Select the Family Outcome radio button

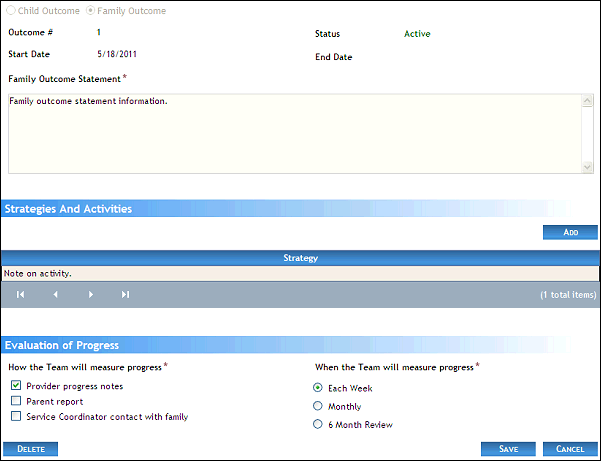point(91,11)
